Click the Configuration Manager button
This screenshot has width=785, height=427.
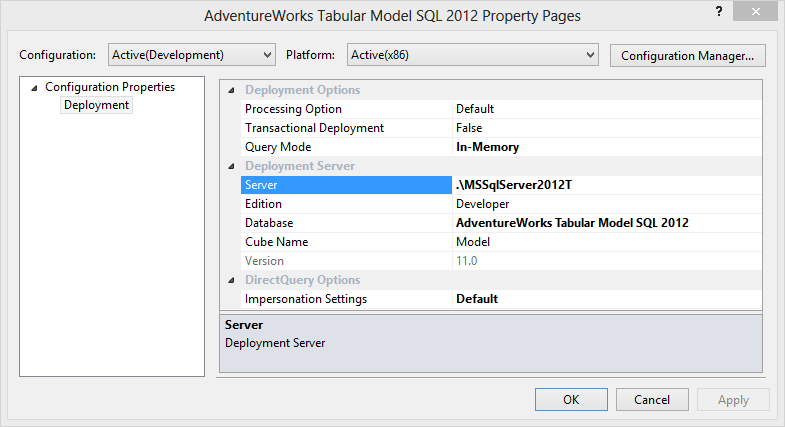[687, 56]
